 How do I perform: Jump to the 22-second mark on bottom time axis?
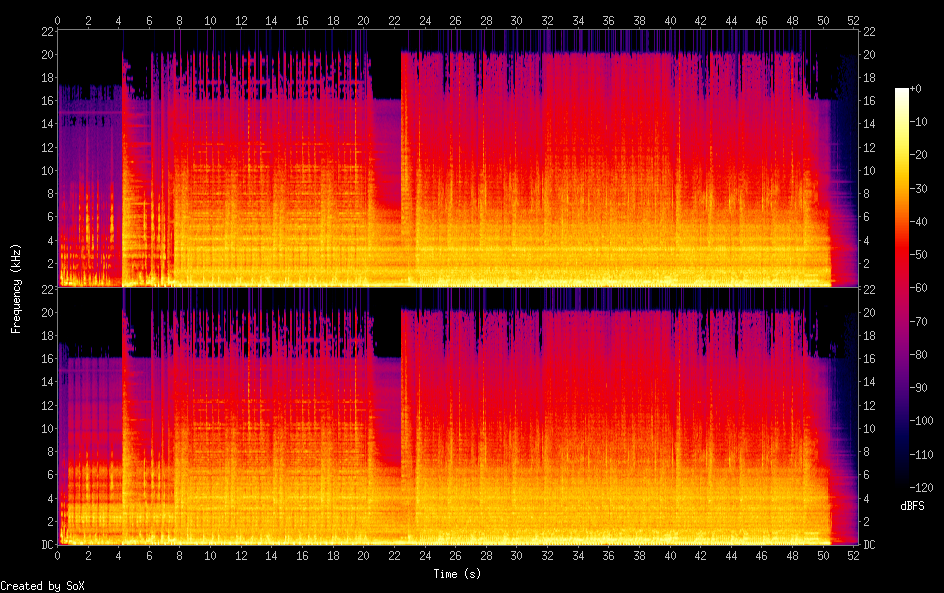click(394, 555)
